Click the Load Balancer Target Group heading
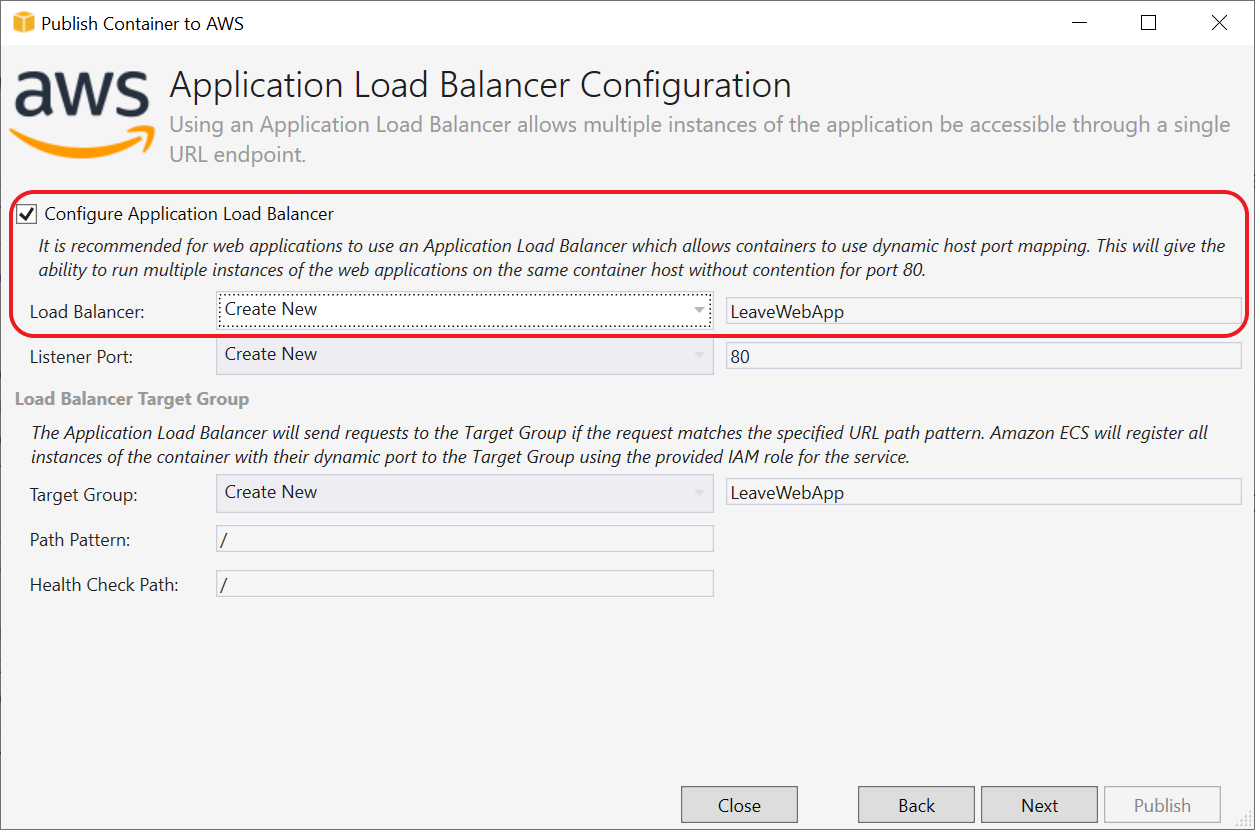 [132, 399]
